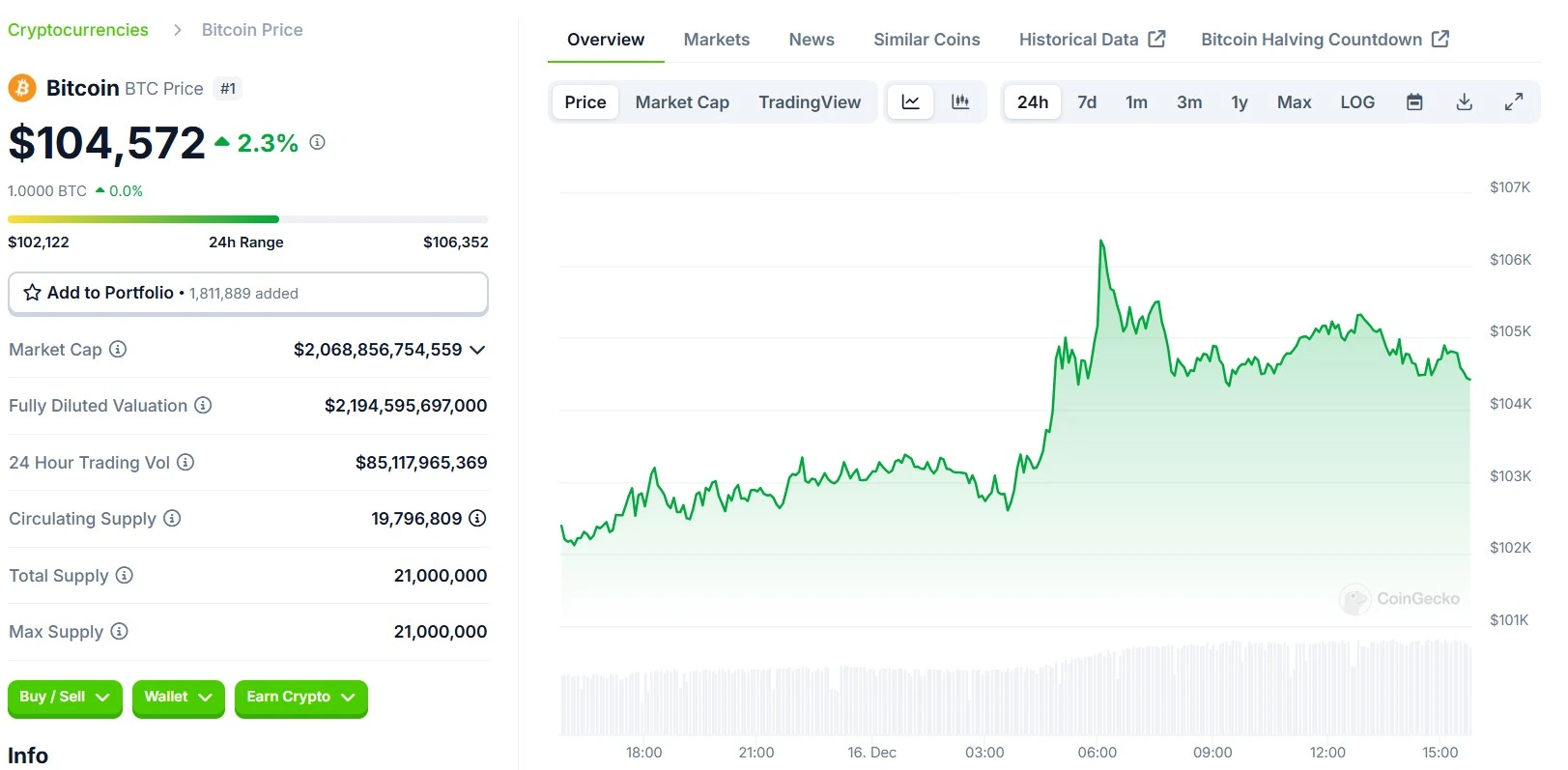Open the Buy / Sell dropdown
Screen dimensions: 1568x770
point(65,698)
